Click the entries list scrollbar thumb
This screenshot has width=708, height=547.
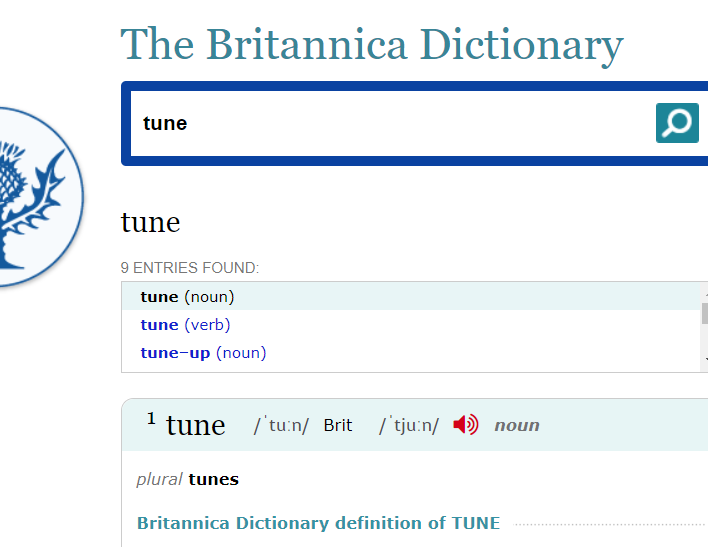pos(705,313)
